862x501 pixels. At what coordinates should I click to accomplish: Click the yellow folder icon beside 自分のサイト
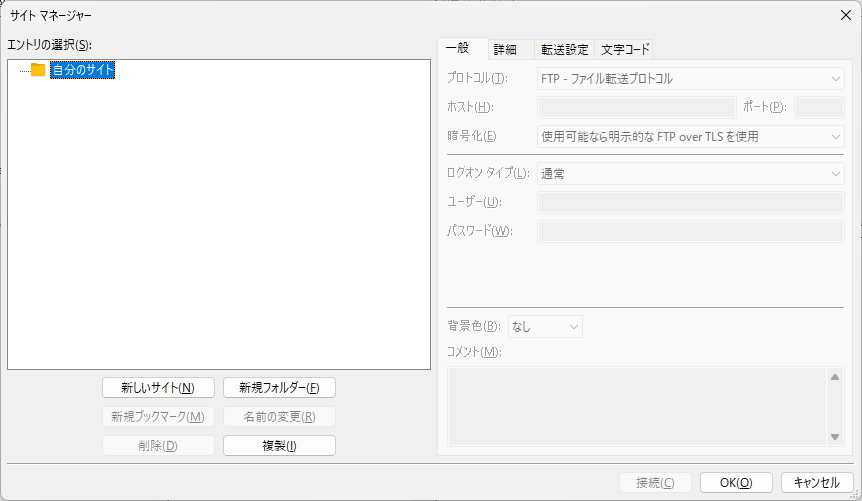point(38,70)
